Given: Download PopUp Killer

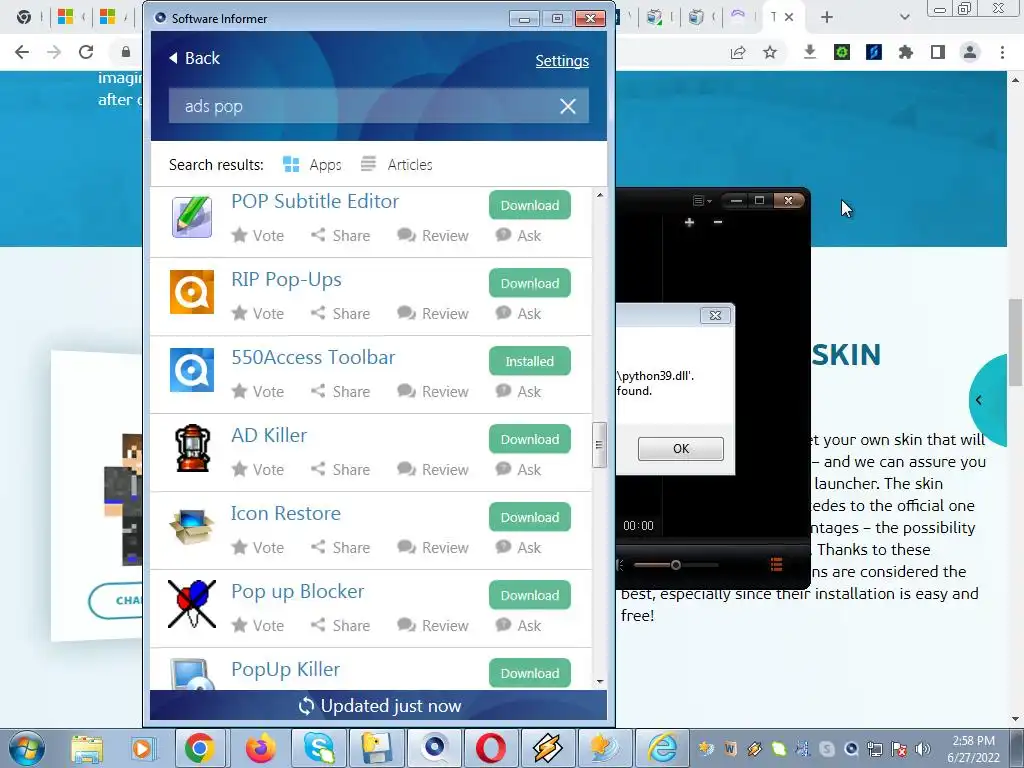Looking at the screenshot, I should pyautogui.click(x=530, y=673).
